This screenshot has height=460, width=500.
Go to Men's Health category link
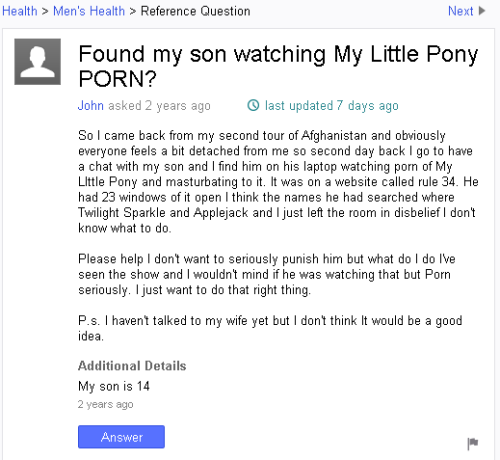coord(89,11)
